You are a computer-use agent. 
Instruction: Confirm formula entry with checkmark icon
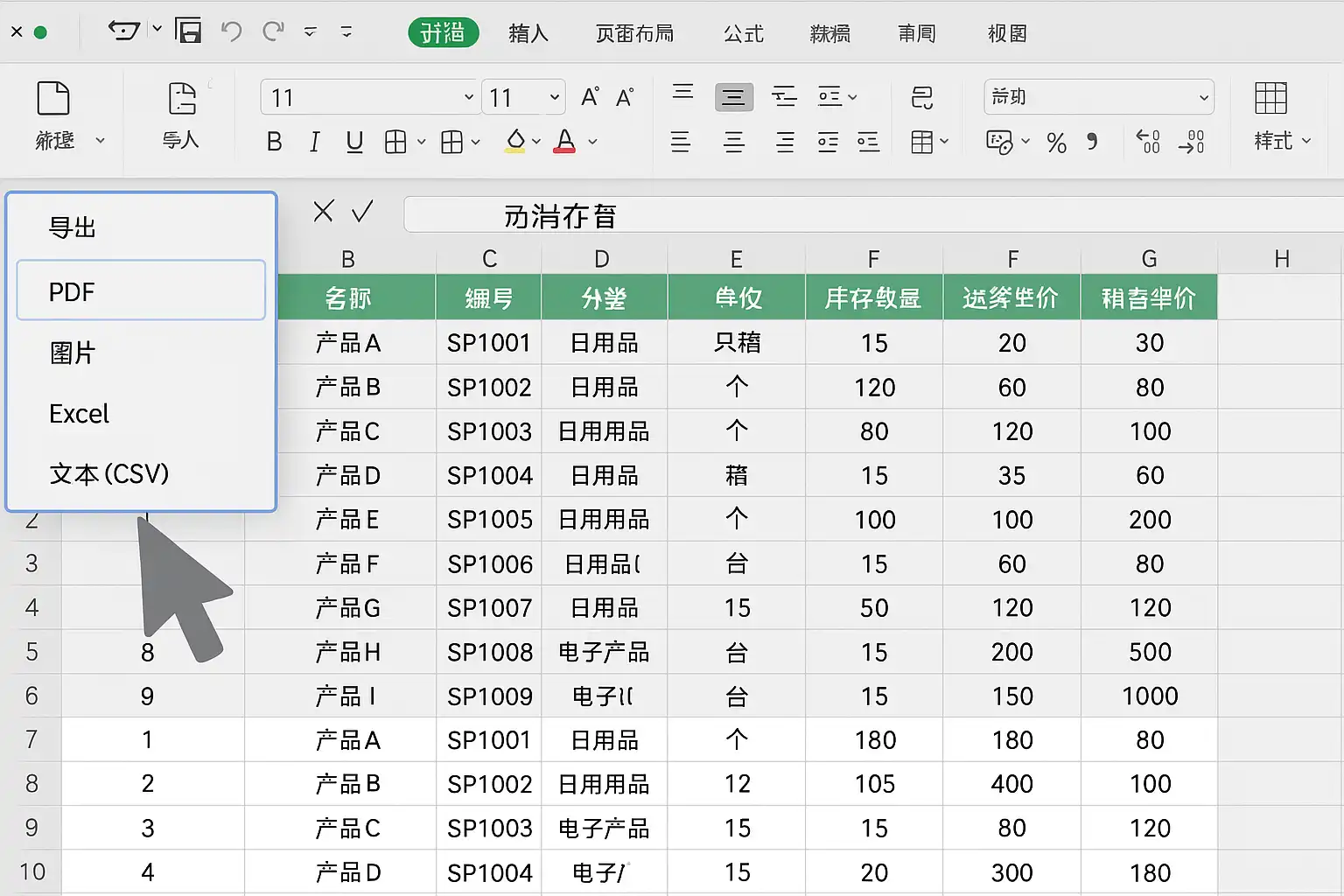click(362, 211)
